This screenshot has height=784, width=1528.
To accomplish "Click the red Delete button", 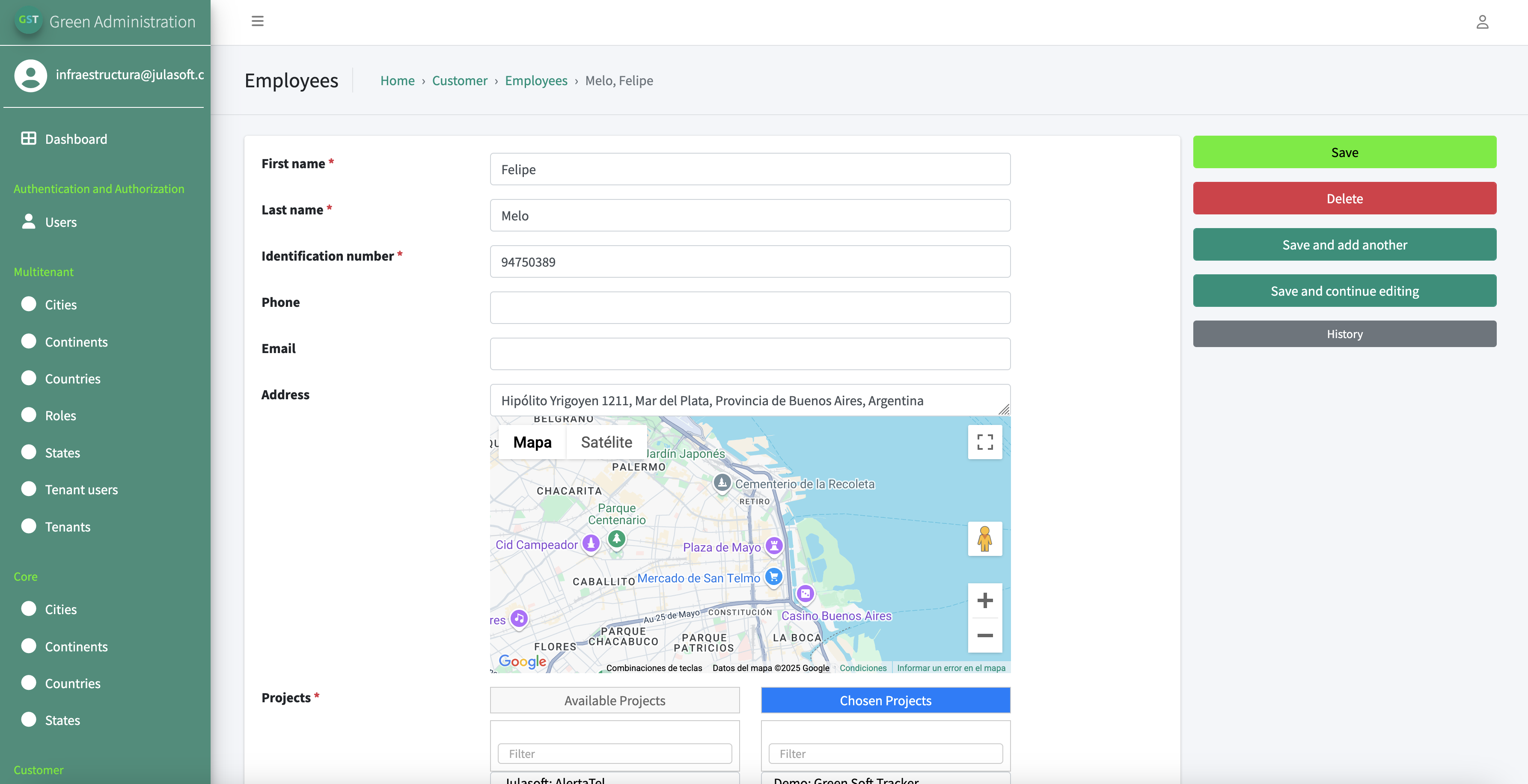I will point(1344,199).
